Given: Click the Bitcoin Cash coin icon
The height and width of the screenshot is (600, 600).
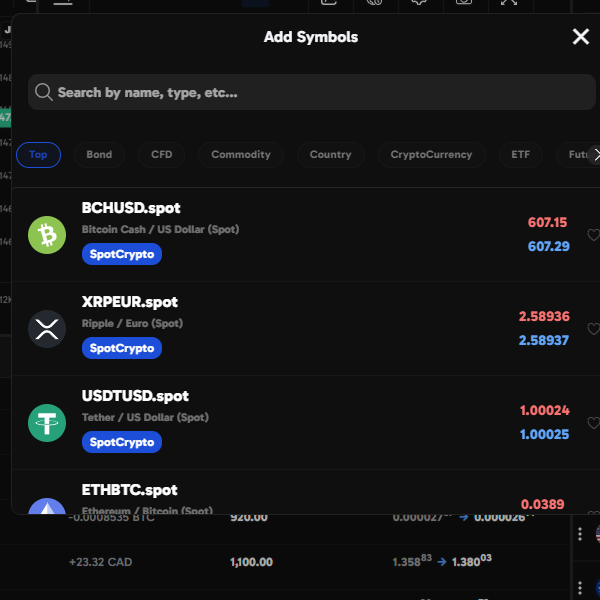Looking at the screenshot, I should point(47,235).
